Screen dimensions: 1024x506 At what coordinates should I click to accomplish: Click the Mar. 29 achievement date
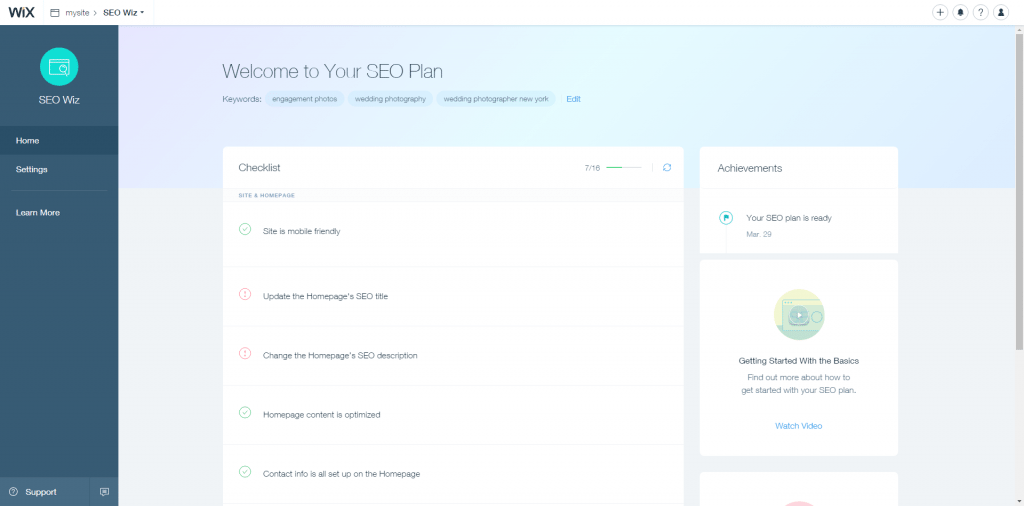759,234
